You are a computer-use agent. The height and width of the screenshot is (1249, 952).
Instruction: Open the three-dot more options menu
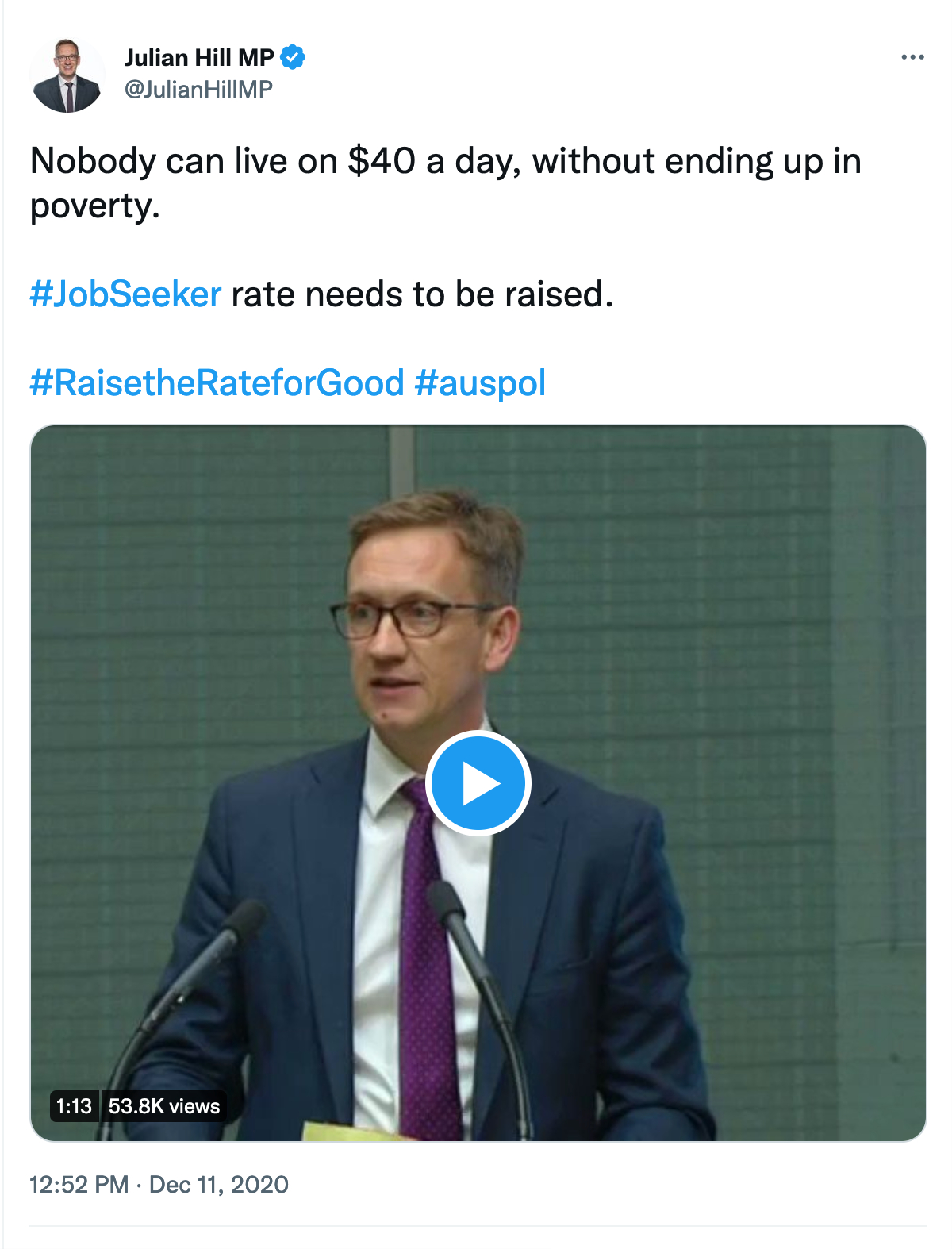pyautogui.click(x=912, y=57)
